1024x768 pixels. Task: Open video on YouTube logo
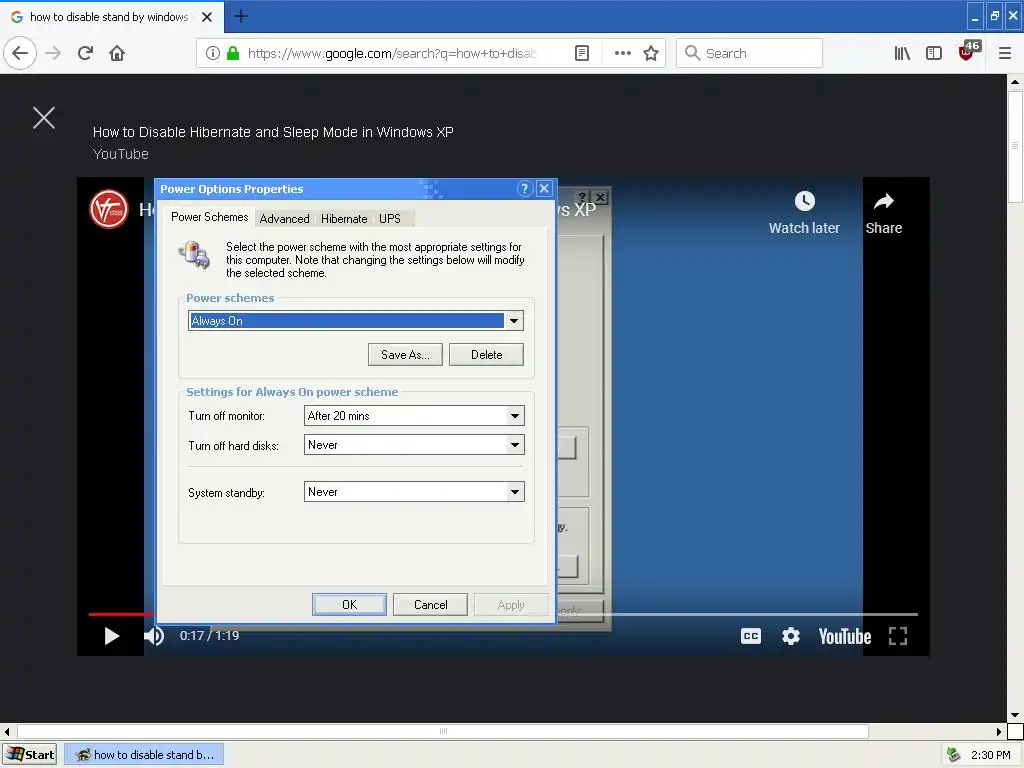(x=844, y=636)
